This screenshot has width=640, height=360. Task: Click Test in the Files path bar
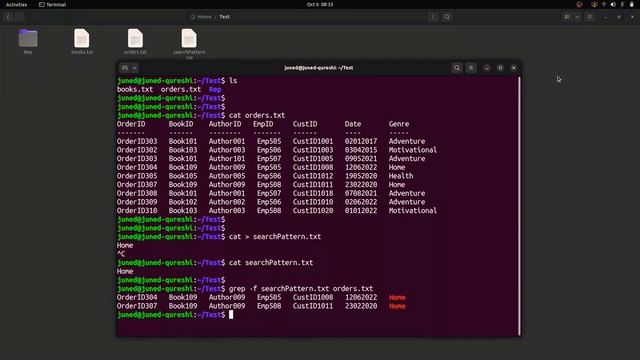tap(224, 17)
